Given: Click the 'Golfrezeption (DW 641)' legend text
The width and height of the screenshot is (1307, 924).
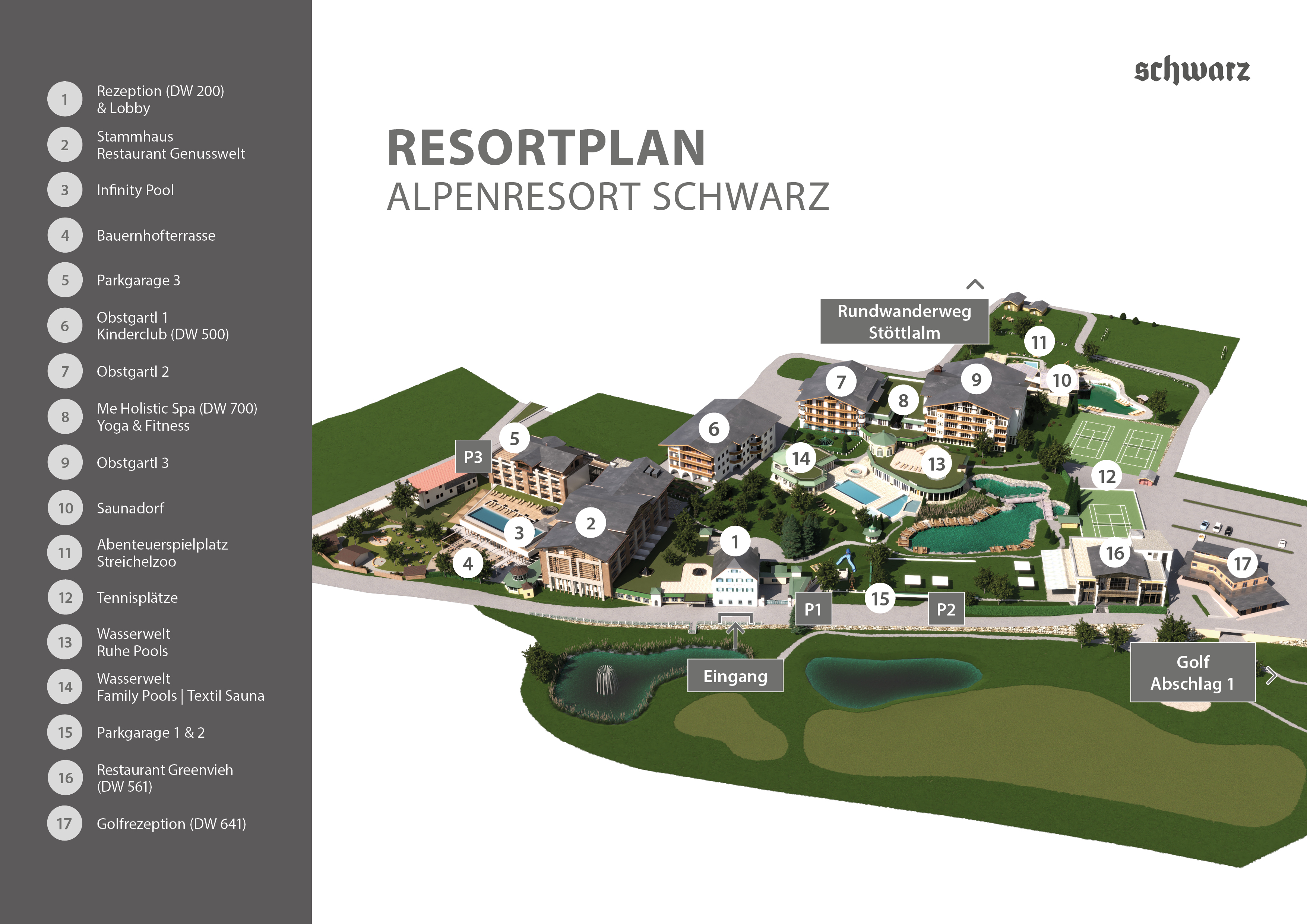Looking at the screenshot, I should point(171,824).
